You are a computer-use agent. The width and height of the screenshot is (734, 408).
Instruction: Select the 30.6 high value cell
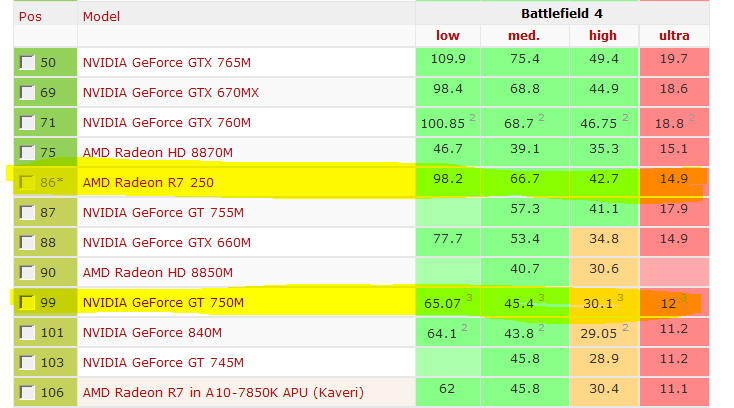(604, 272)
